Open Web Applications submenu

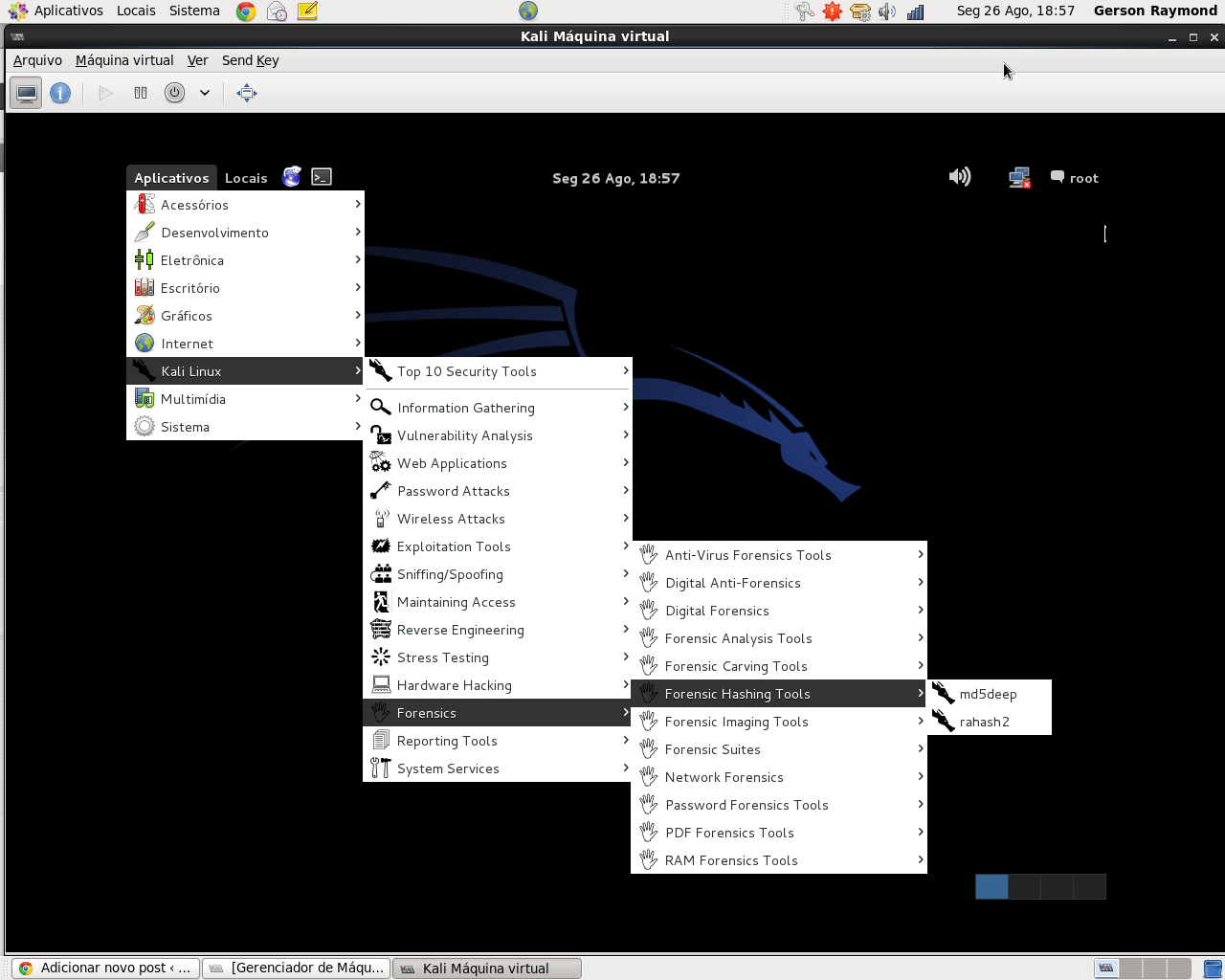(x=498, y=463)
